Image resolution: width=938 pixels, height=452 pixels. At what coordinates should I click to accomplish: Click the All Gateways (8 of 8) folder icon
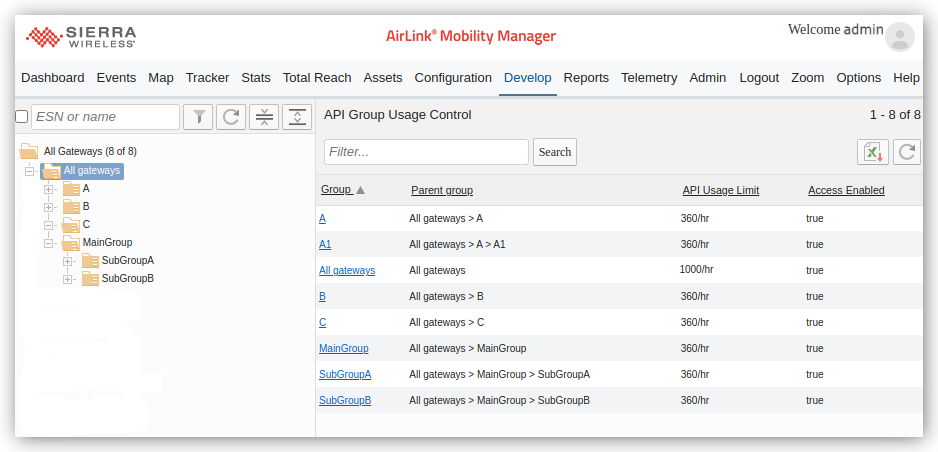point(29,151)
